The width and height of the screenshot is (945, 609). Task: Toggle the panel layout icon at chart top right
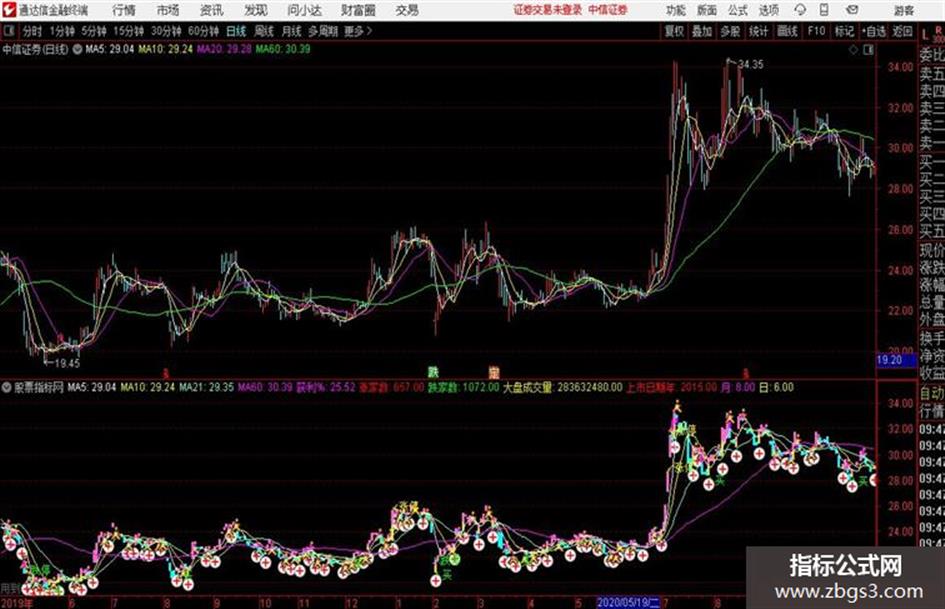click(868, 50)
